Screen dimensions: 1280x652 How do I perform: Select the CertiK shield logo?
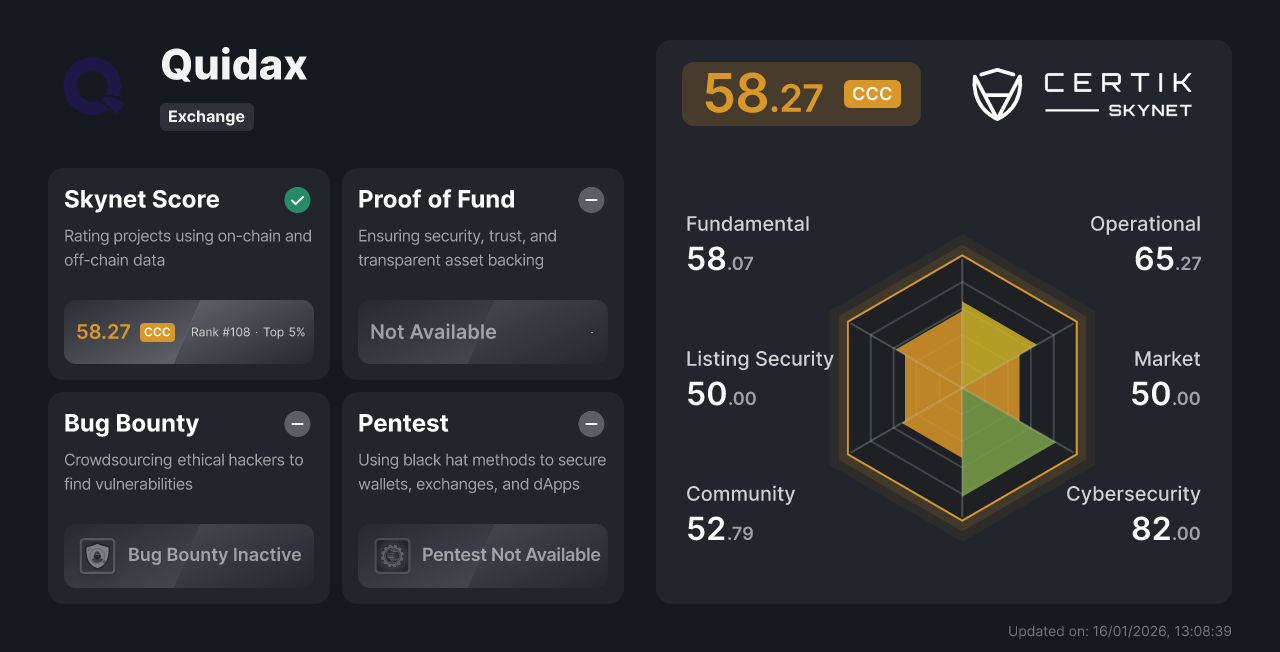[996, 94]
